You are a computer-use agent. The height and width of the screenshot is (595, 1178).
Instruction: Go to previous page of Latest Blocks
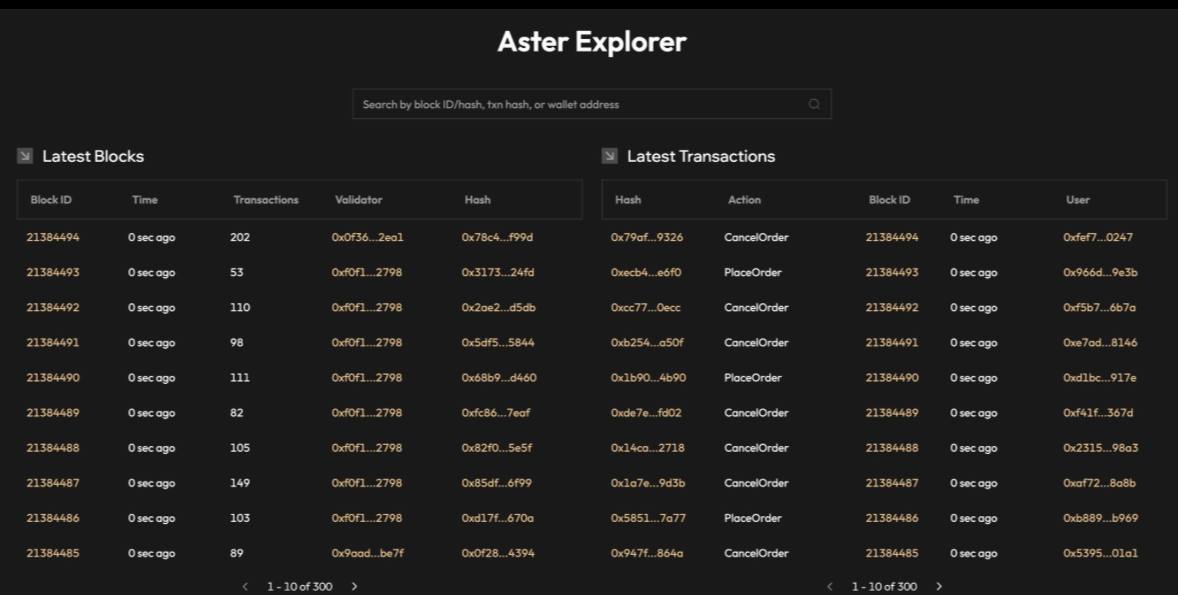245,586
